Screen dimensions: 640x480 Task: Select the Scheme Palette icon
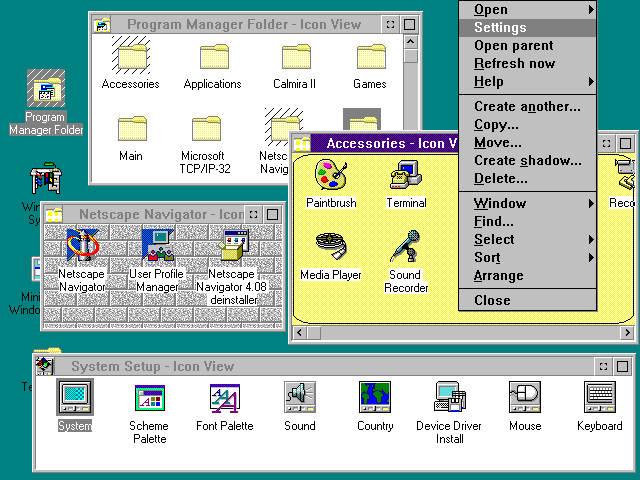(149, 398)
